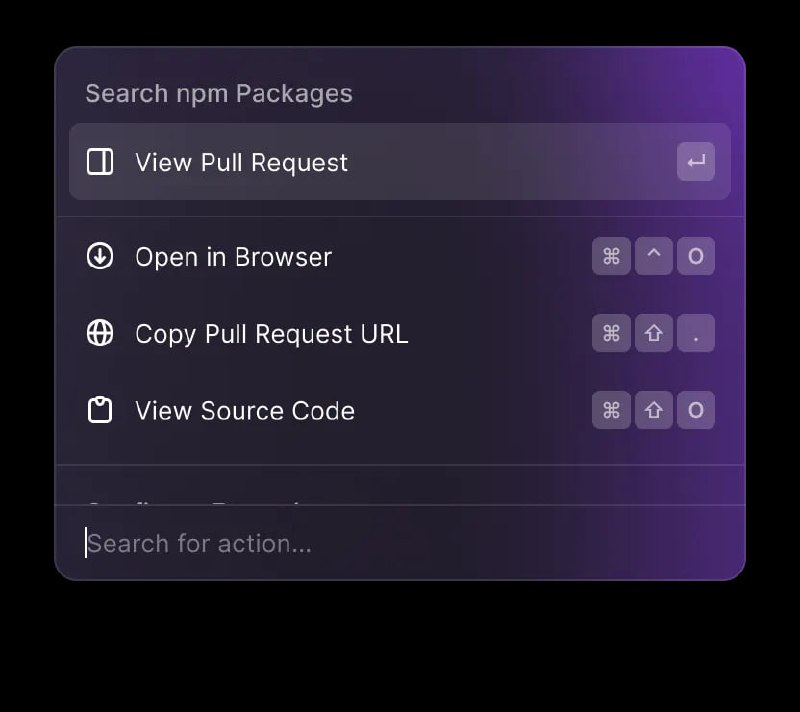The height and width of the screenshot is (712, 800).
Task: Click the columns icon beside View Pull Request
Action: 99,162
